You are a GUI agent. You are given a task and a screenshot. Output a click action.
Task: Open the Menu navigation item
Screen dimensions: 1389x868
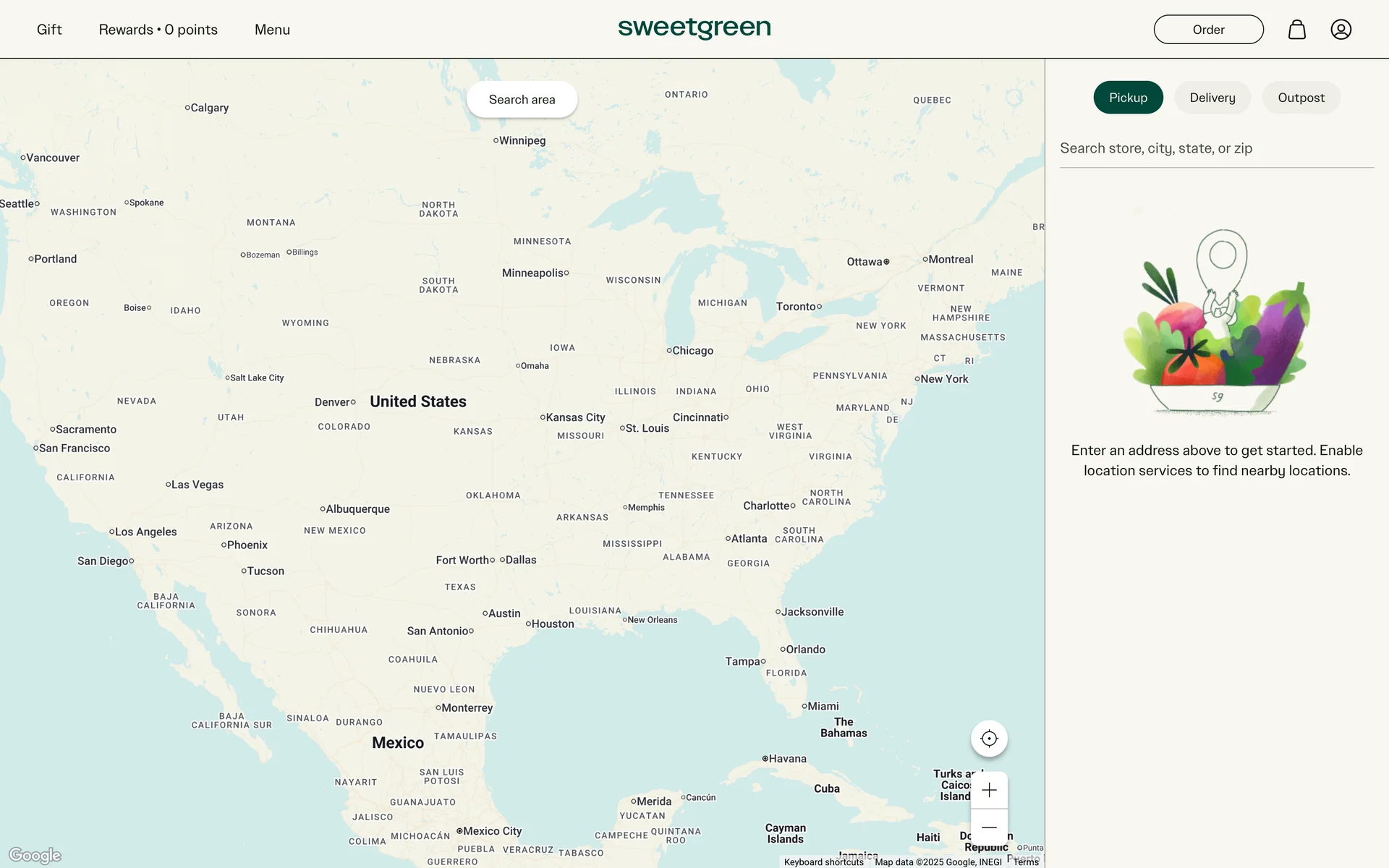click(272, 30)
